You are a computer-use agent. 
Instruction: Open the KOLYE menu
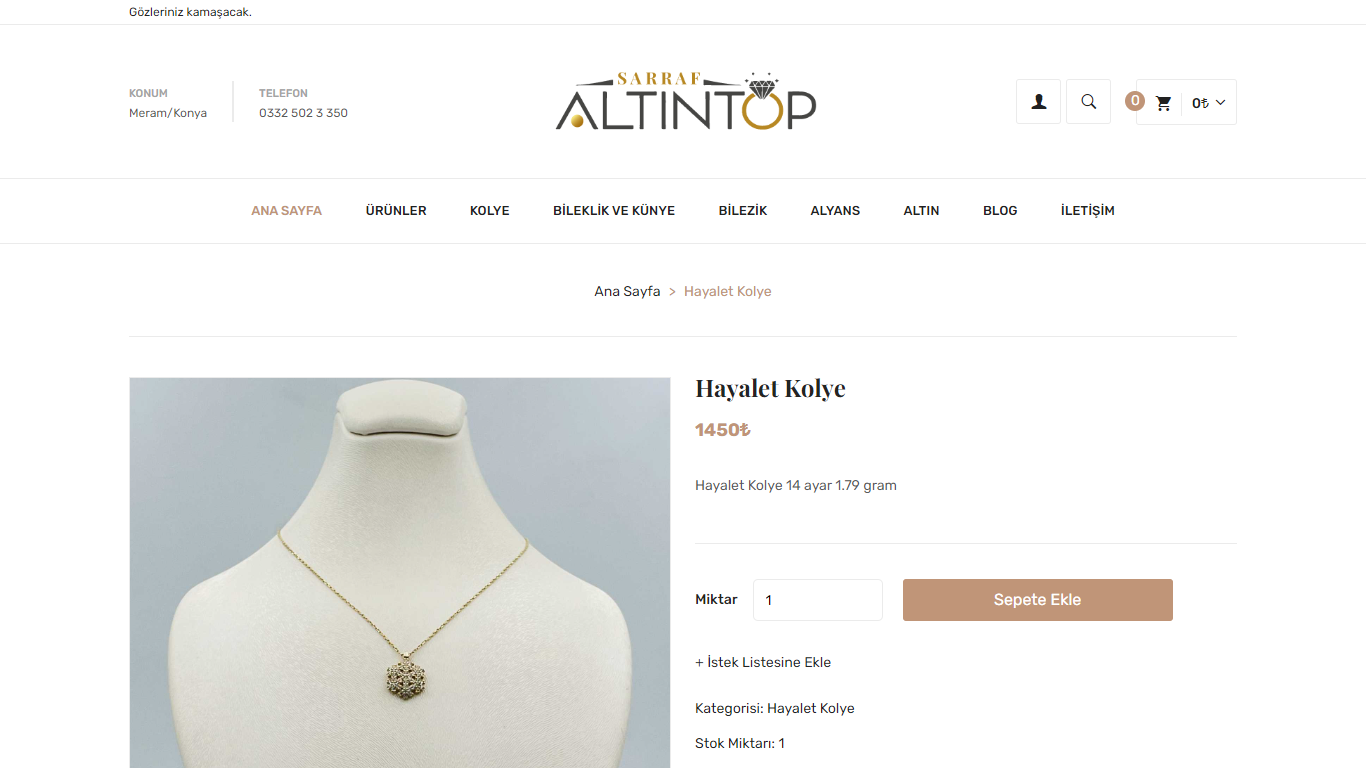(x=490, y=211)
